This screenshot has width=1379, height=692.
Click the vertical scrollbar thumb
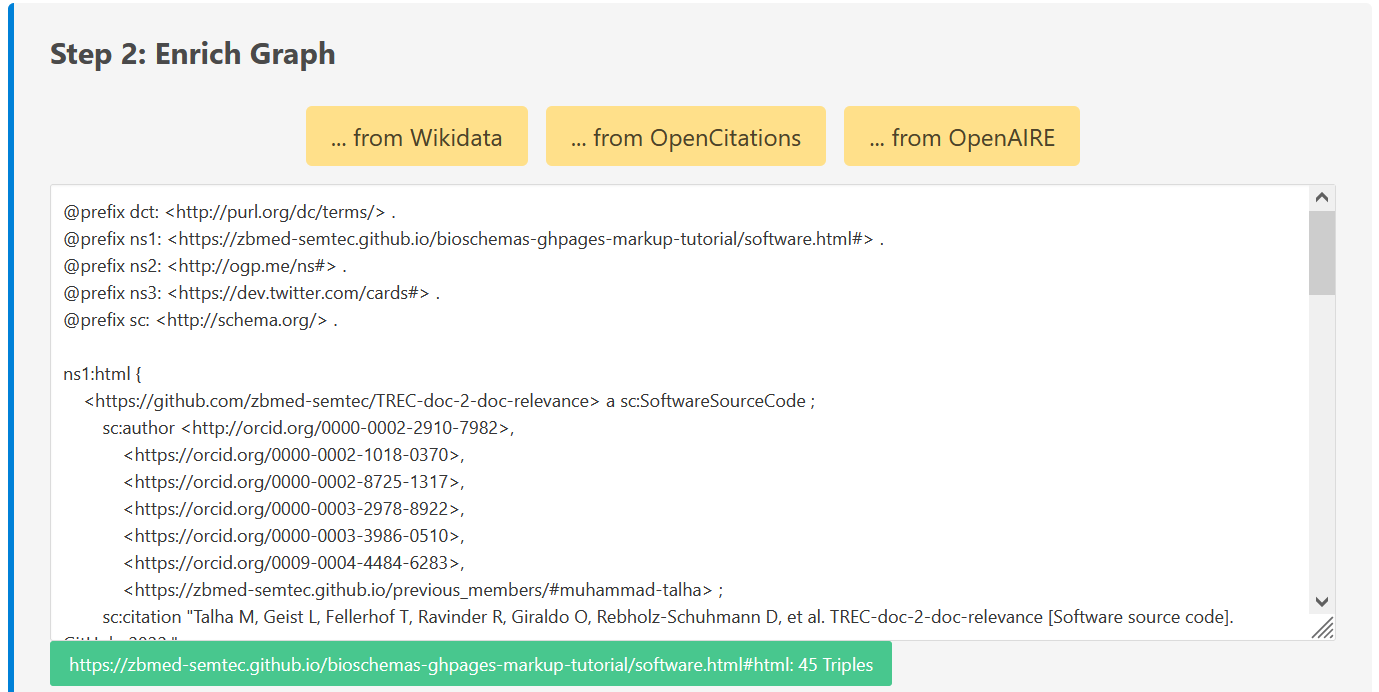[1321, 252]
